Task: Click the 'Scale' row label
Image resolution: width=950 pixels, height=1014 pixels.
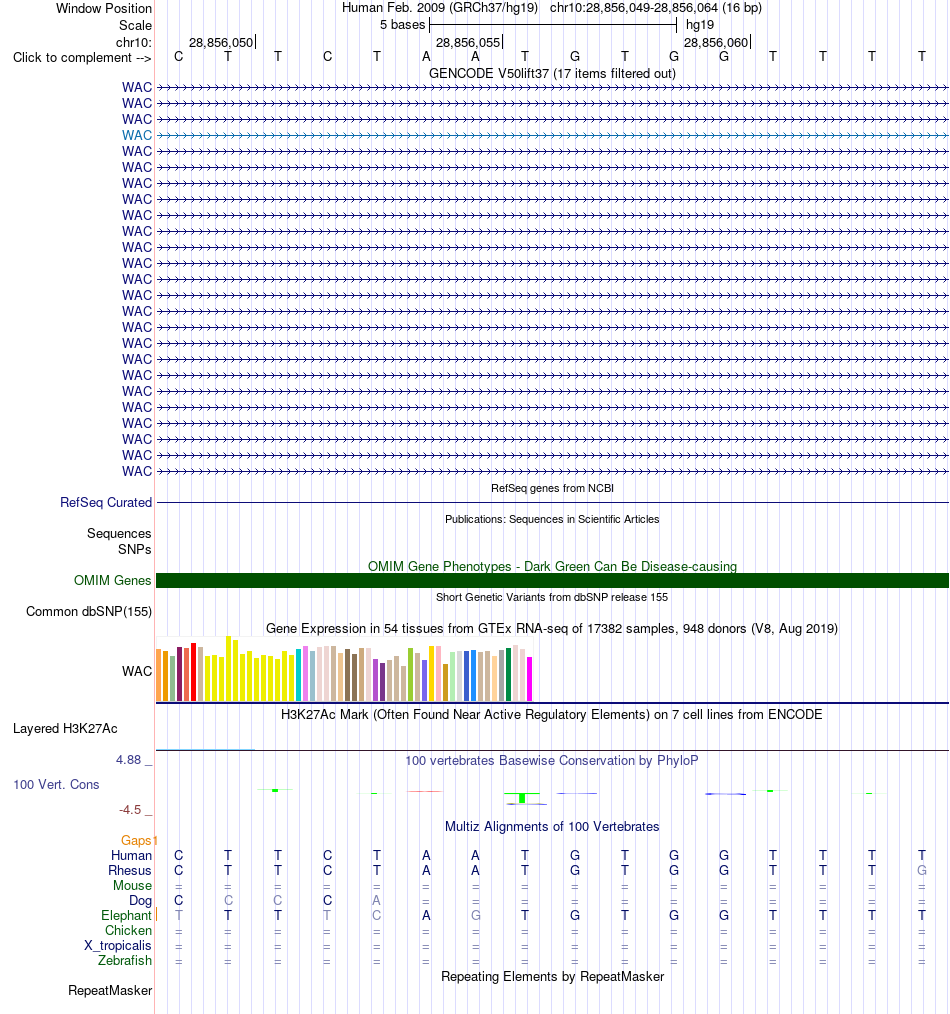Action: click(x=135, y=25)
